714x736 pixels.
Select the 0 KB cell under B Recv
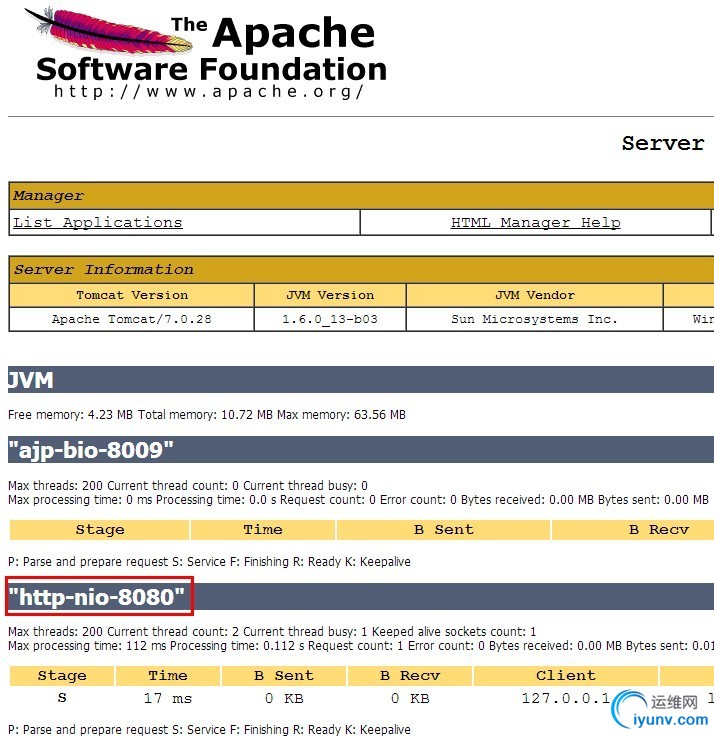pyautogui.click(x=410, y=698)
